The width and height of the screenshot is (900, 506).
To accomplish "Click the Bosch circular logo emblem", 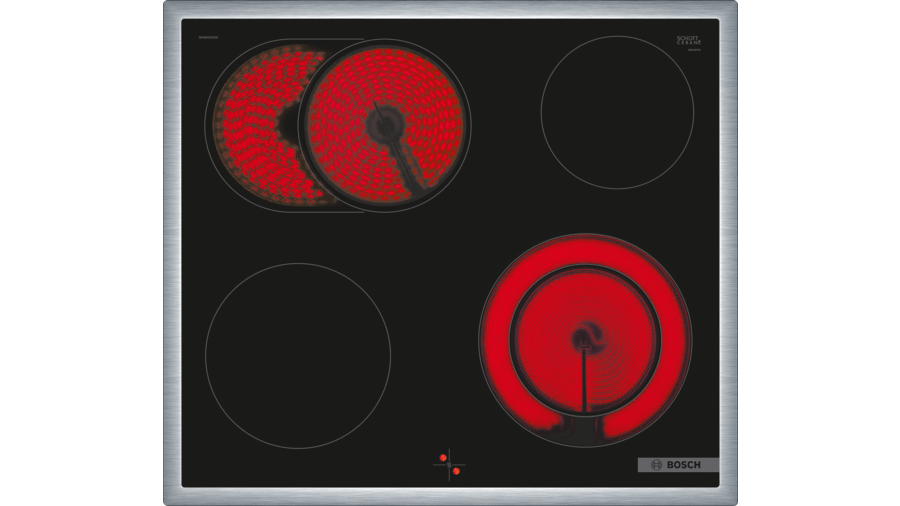I will [657, 465].
